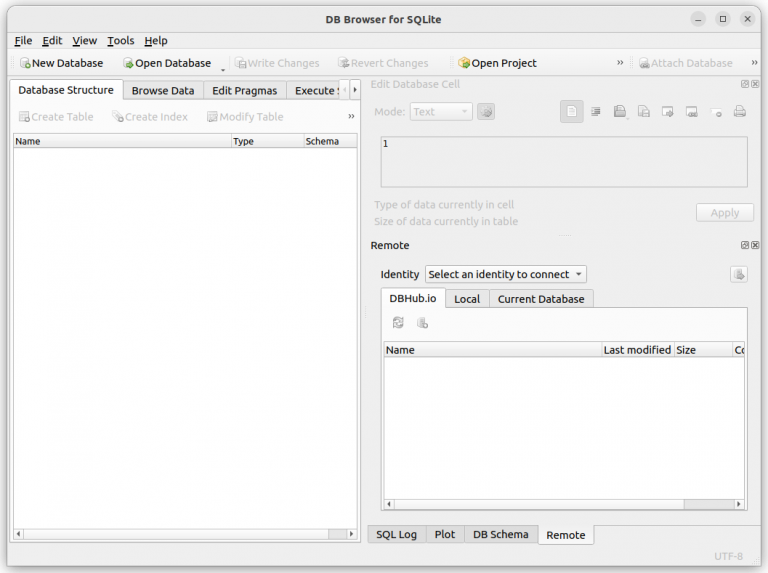Click the upload database icon beside Identity

point(739,274)
